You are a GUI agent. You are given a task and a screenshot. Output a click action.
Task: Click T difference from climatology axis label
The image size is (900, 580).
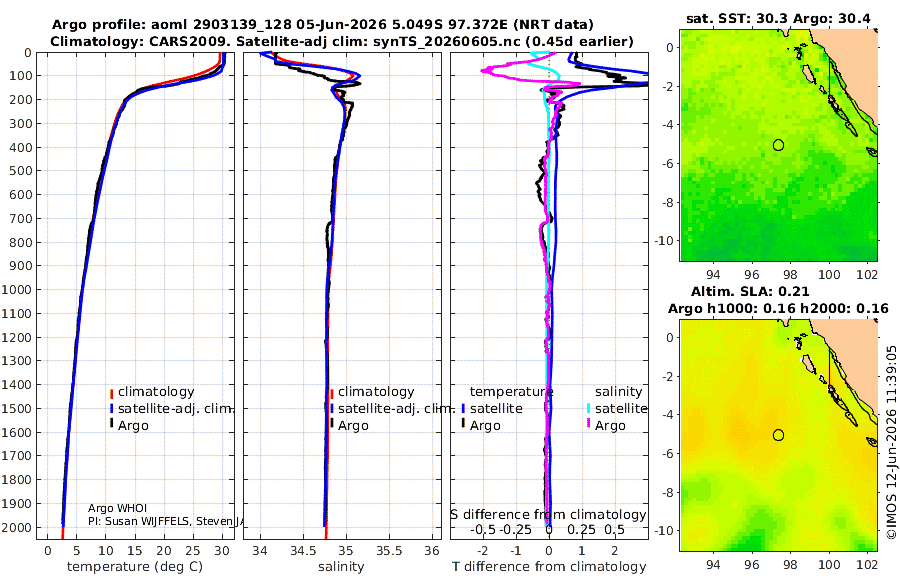(549, 567)
